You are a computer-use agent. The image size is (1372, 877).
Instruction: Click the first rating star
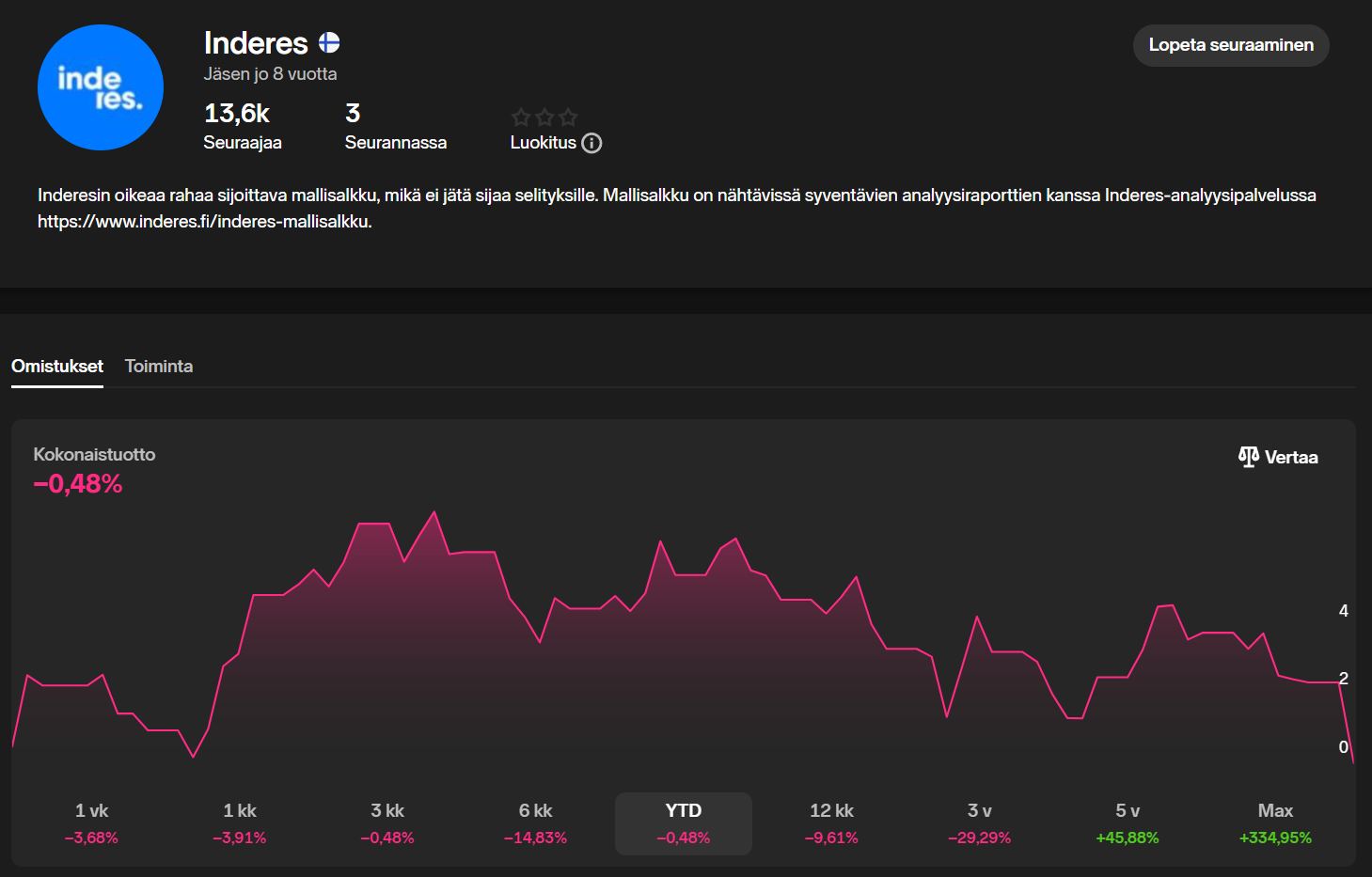tap(521, 117)
